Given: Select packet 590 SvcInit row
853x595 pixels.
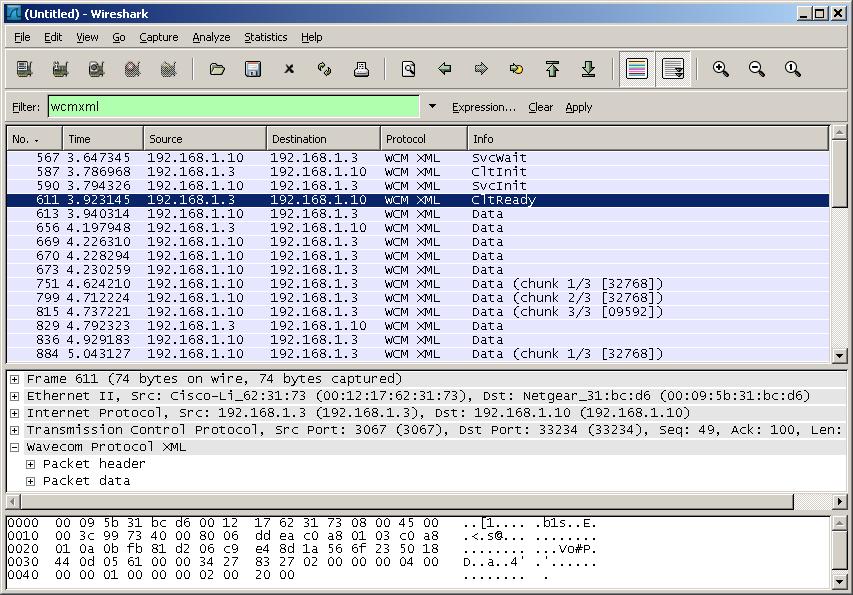Looking at the screenshot, I should pos(418,186).
